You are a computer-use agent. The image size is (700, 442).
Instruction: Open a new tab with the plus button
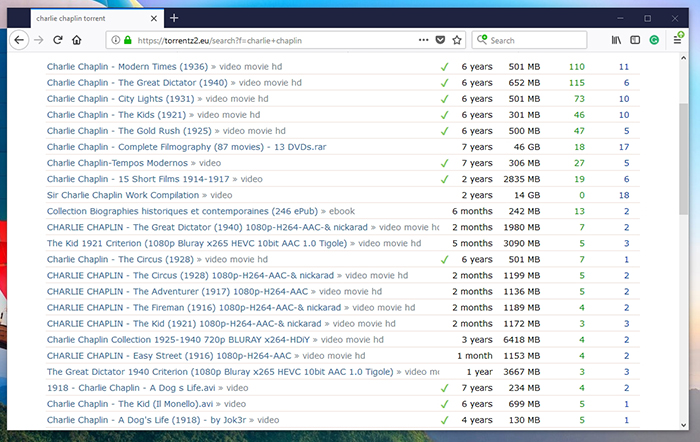174,18
